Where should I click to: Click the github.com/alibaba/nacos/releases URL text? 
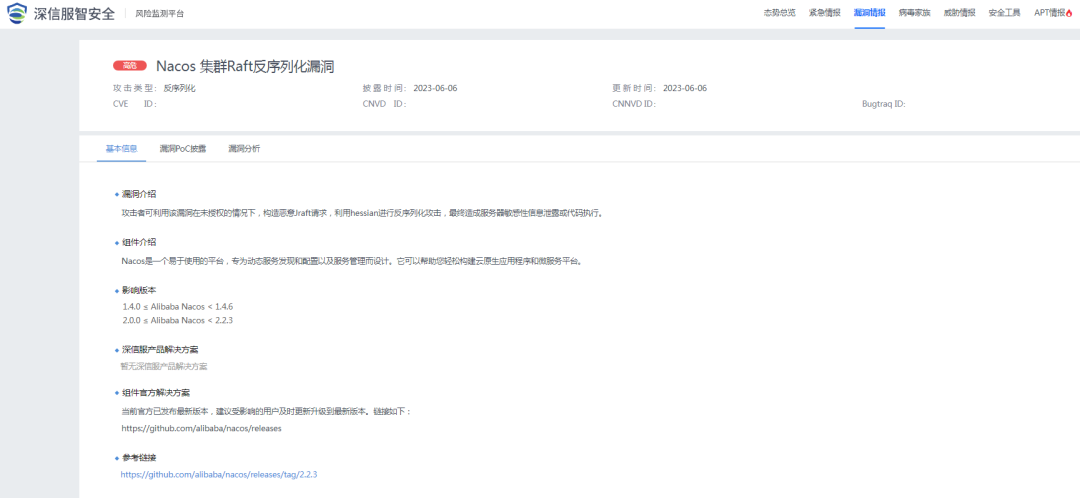[x=201, y=428]
